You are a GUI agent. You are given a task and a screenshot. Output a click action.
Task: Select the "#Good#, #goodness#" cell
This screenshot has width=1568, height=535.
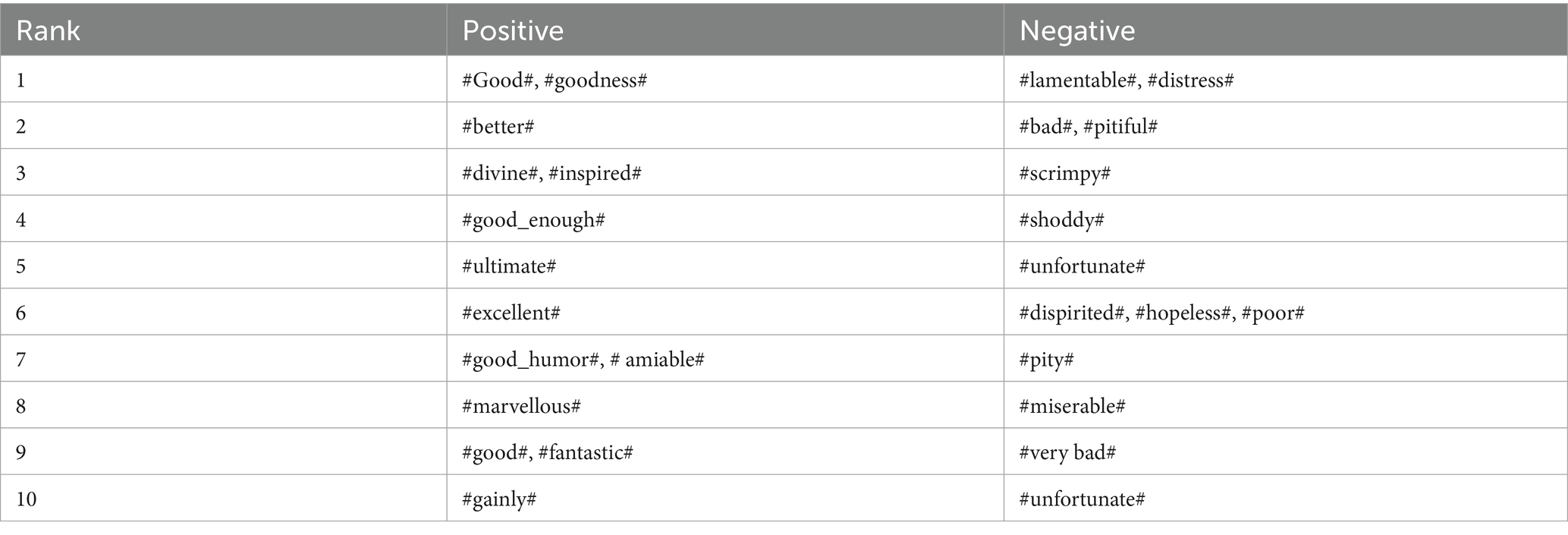coord(554,80)
